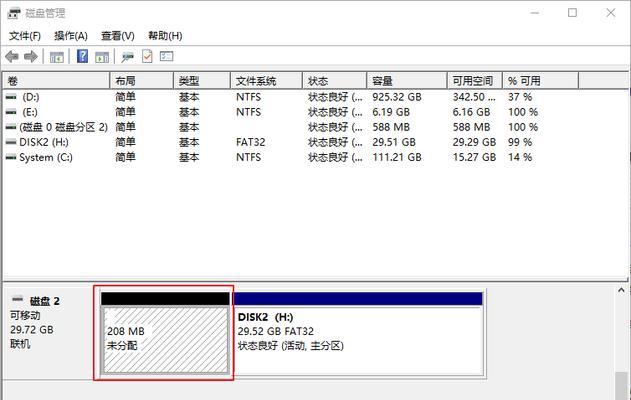The width and height of the screenshot is (631, 400).
Task: Sort by the 布局 column header
Action: (x=142, y=81)
